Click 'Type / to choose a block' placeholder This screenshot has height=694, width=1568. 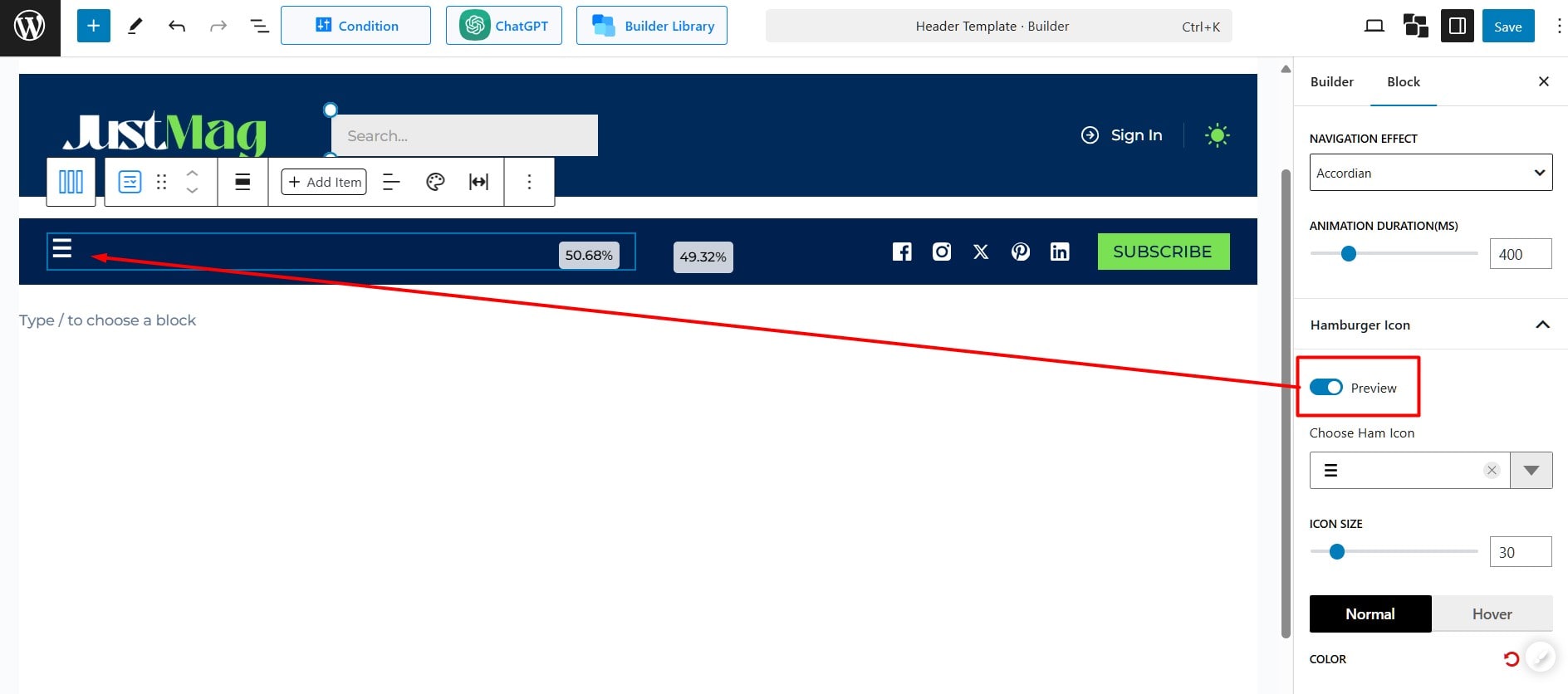click(108, 320)
